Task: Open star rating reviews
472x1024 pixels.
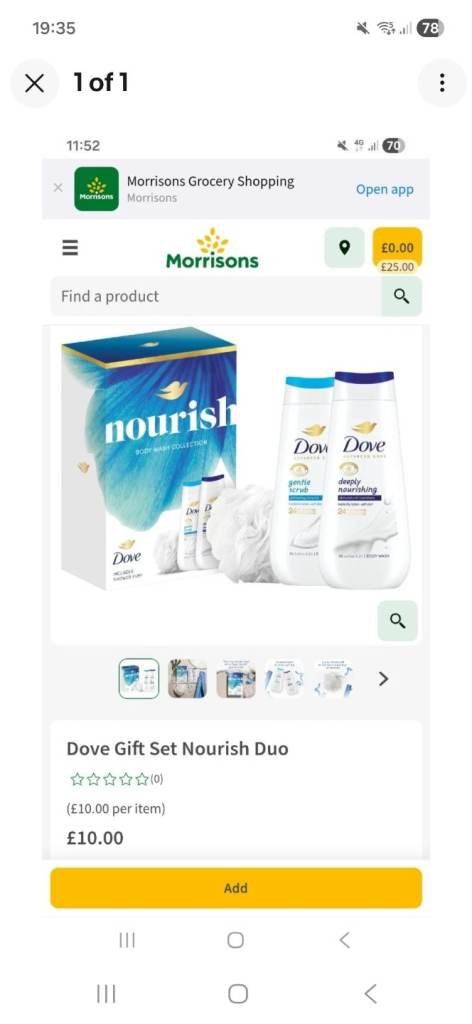Action: pos(117,779)
